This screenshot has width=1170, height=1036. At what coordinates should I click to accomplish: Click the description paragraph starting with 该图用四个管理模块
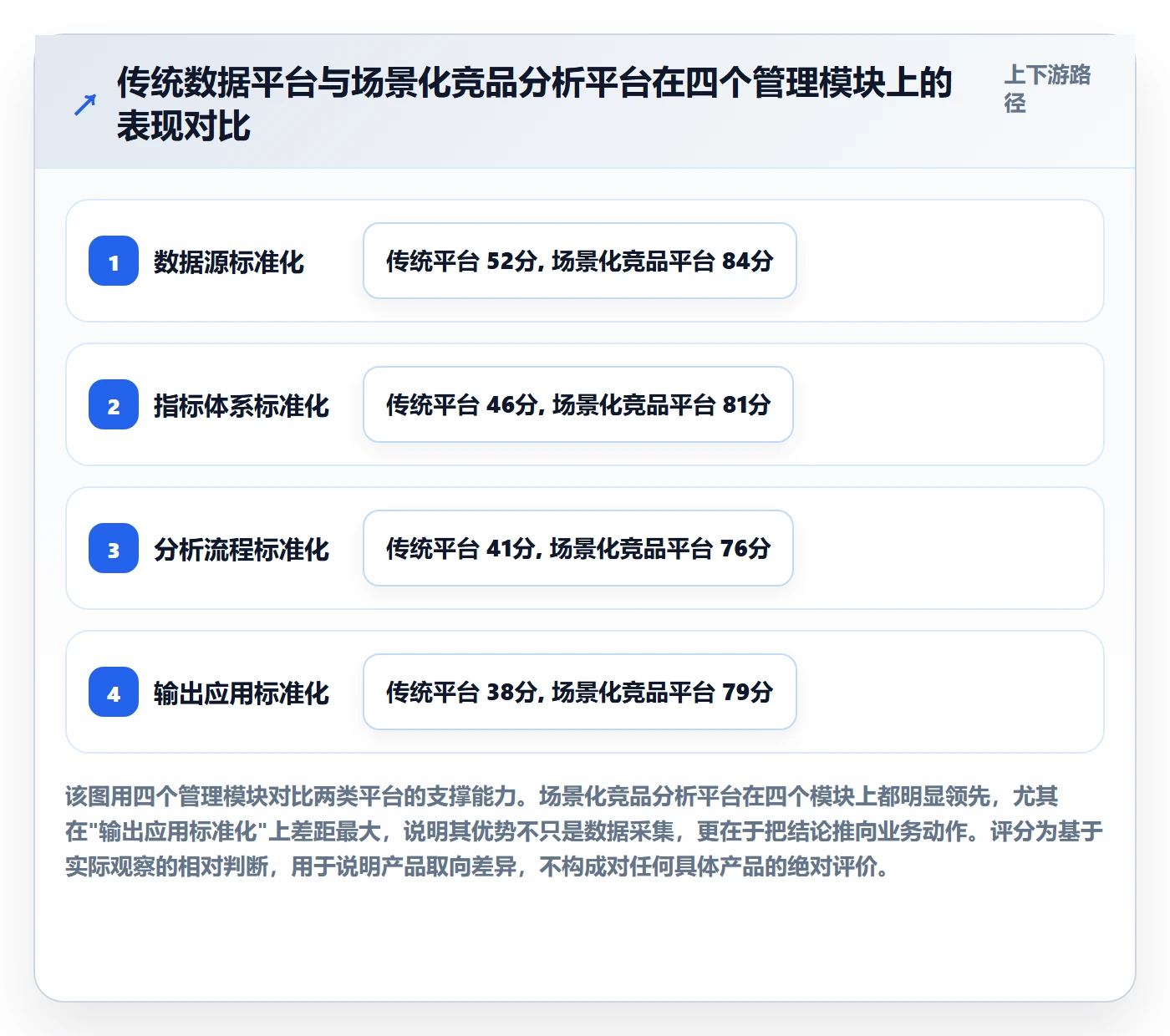(584, 831)
